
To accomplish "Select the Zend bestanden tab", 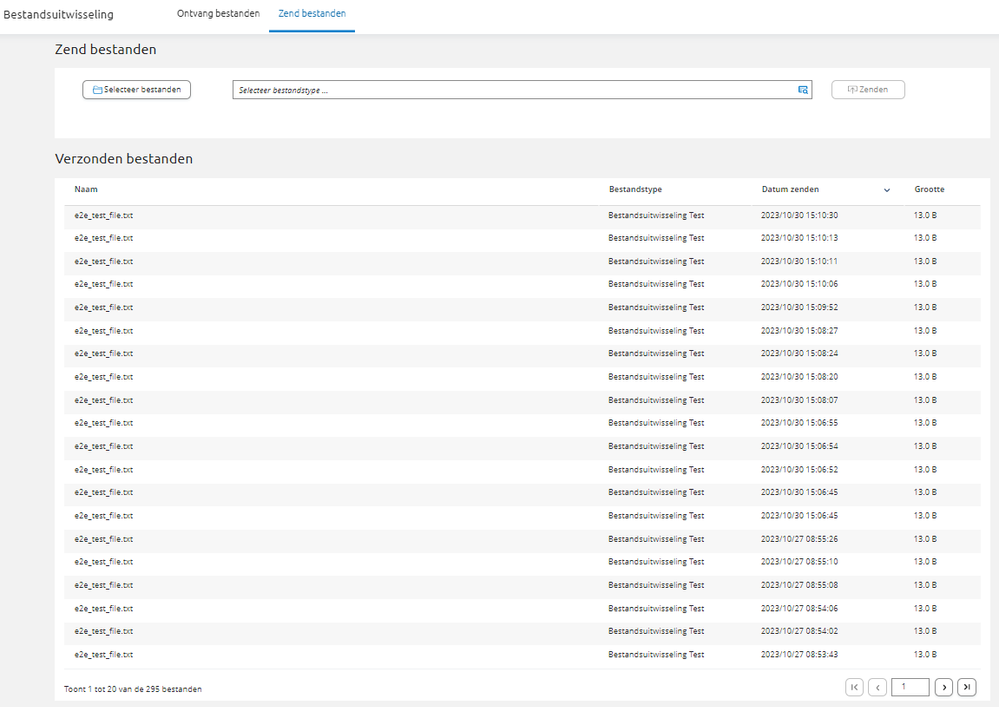I will (312, 13).
